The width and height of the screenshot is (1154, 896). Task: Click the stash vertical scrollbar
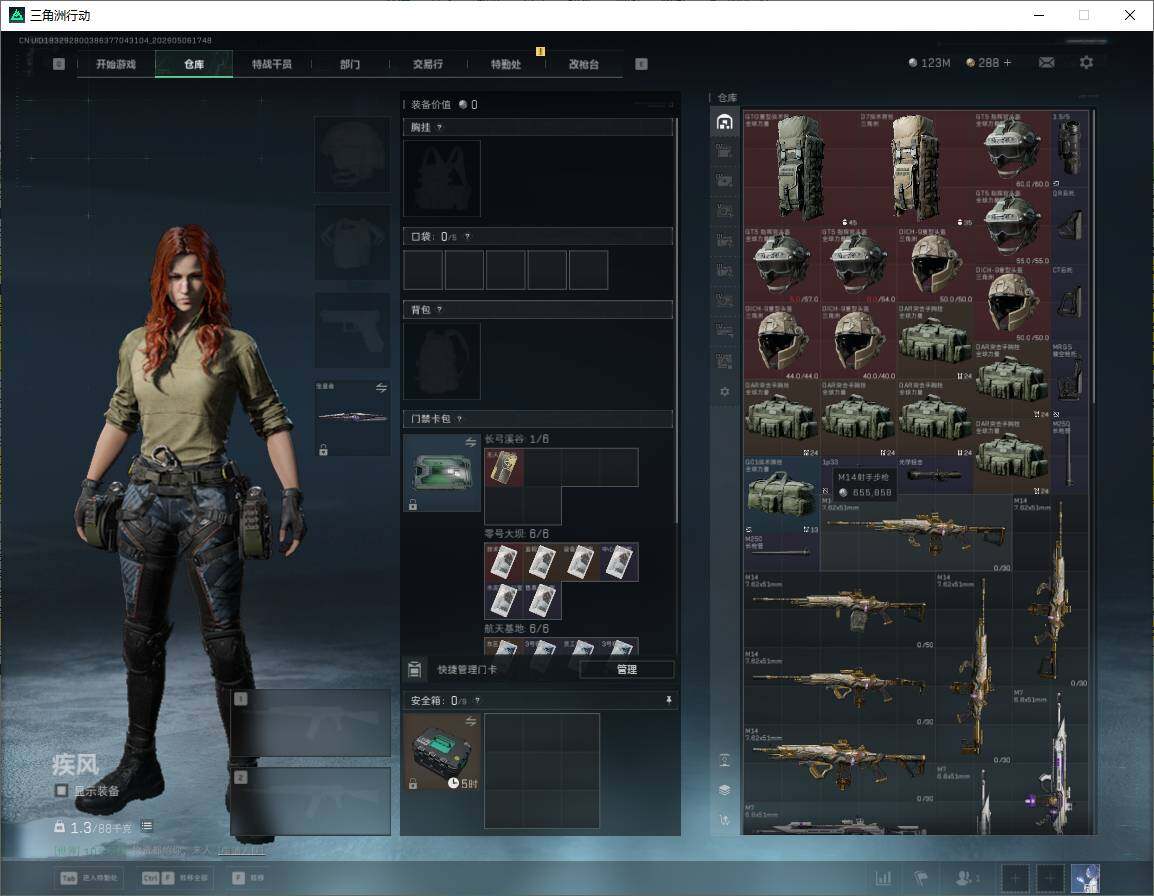coord(1094,254)
